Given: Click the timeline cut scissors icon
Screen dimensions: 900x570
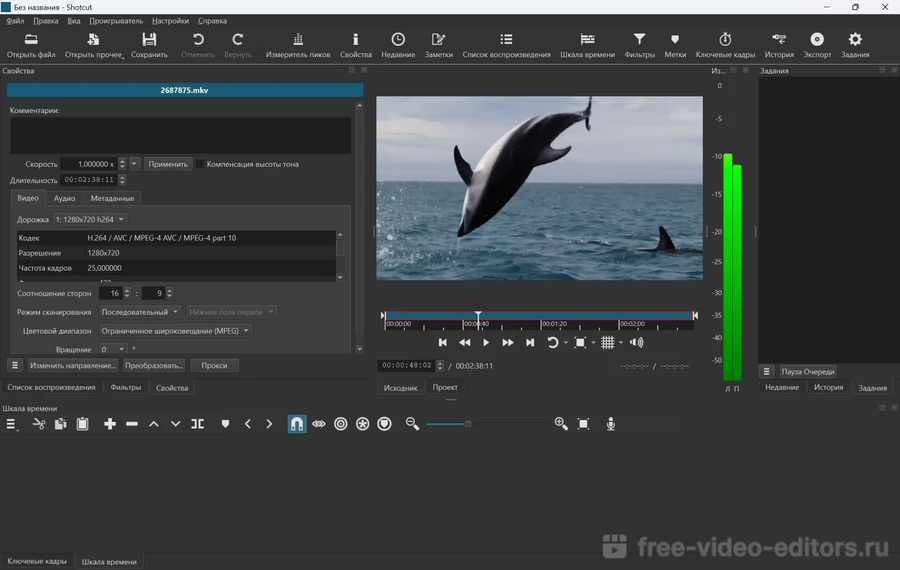Looking at the screenshot, I should pos(39,424).
